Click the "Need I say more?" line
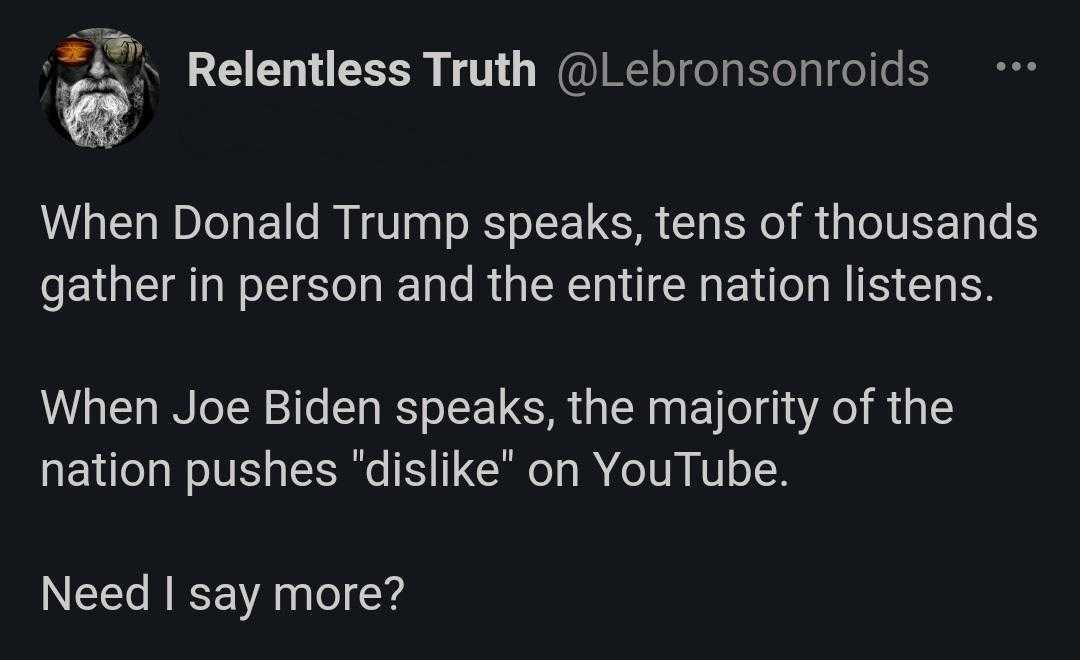Screen dimensions: 1080x660 click(x=222, y=594)
